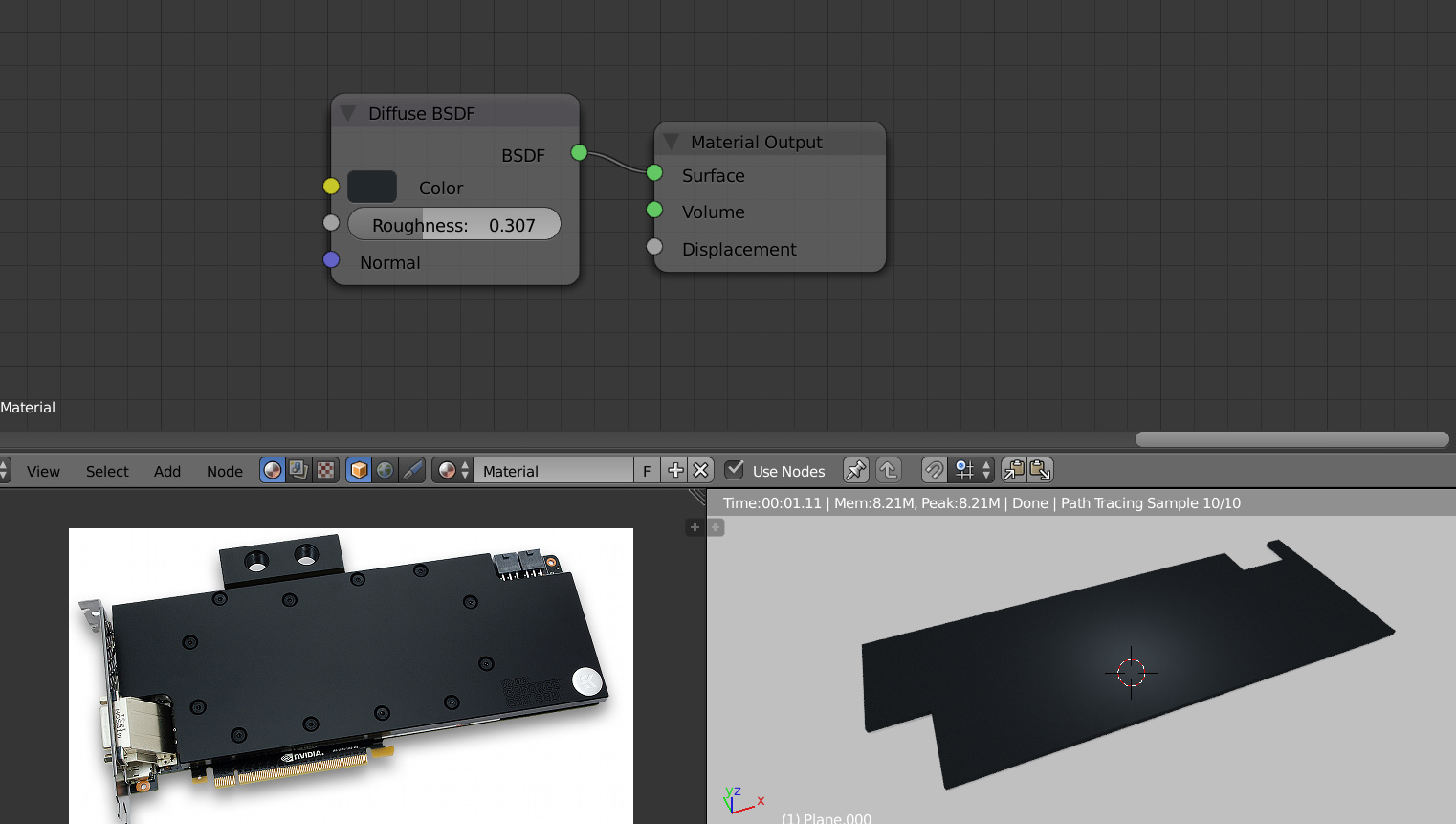Screen dimensions: 1456x824
Task: Click the graphics card reference image
Action: (x=351, y=676)
